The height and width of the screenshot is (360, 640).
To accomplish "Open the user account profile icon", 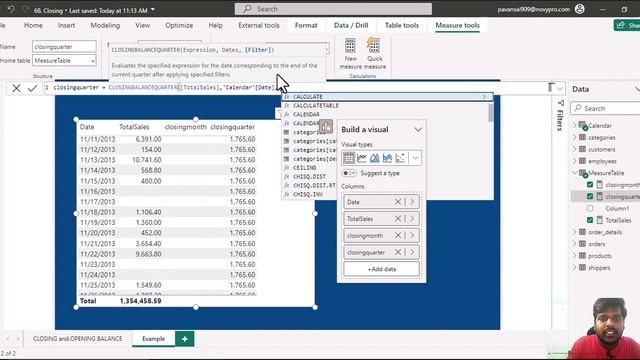I will pos(580,9).
